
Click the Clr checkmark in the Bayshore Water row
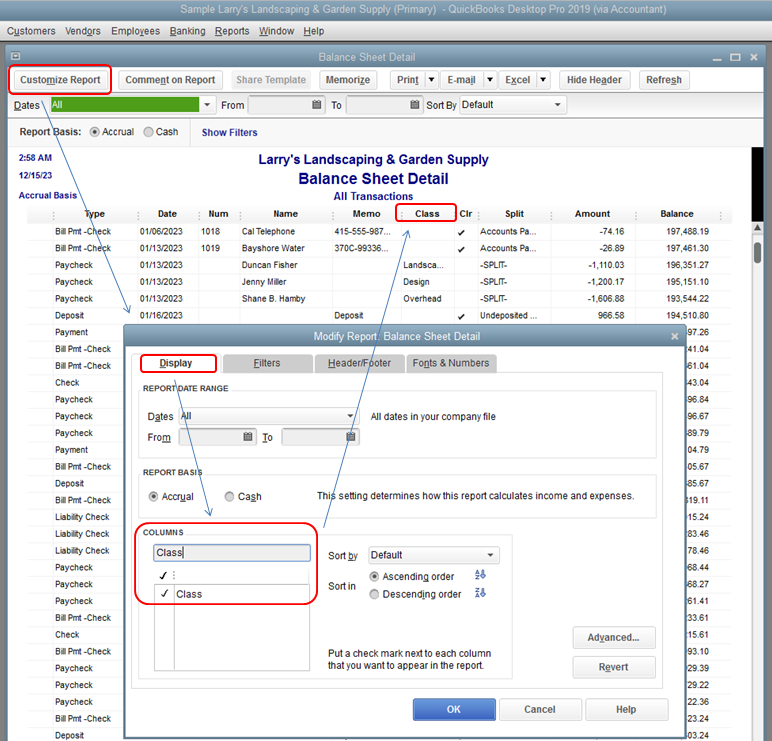pyautogui.click(x=461, y=249)
